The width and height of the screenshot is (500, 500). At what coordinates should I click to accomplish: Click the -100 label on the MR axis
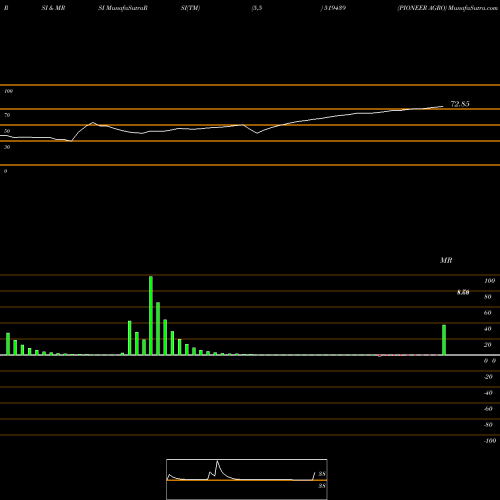click(x=490, y=441)
